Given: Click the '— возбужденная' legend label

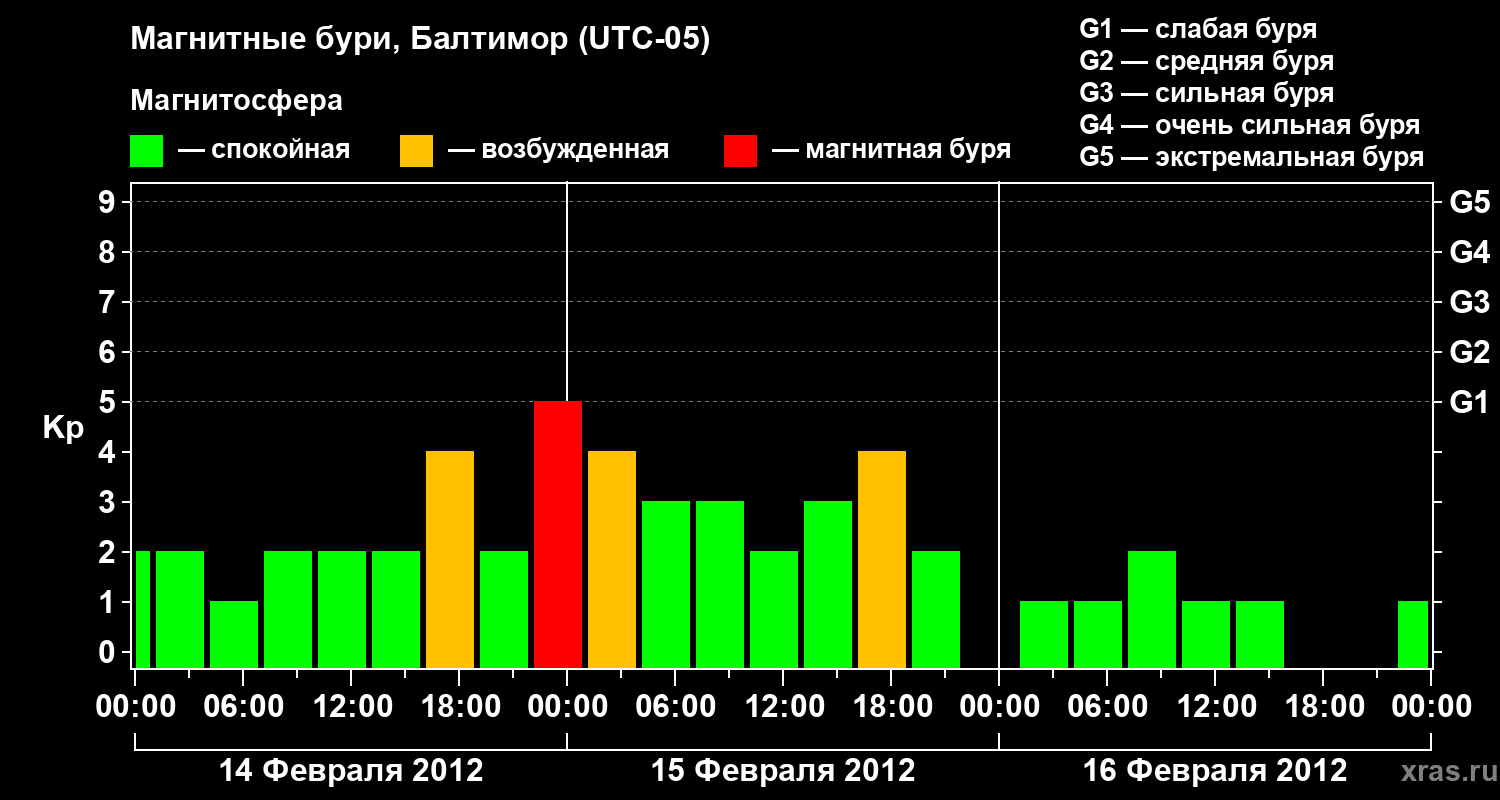Looking at the screenshot, I should coord(558,150).
